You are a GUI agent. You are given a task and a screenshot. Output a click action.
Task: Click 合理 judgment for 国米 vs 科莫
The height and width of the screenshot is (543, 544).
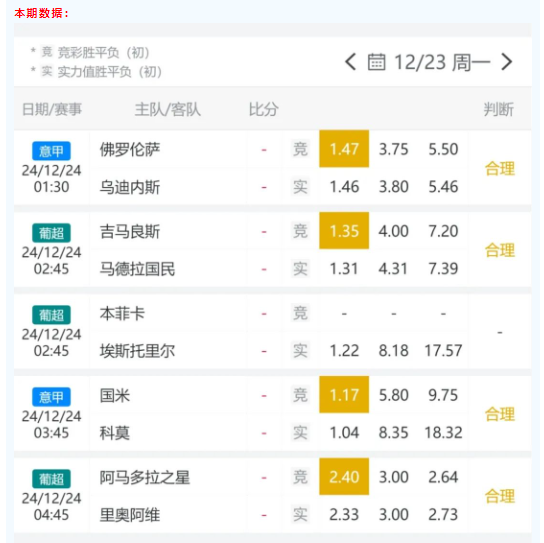point(500,414)
